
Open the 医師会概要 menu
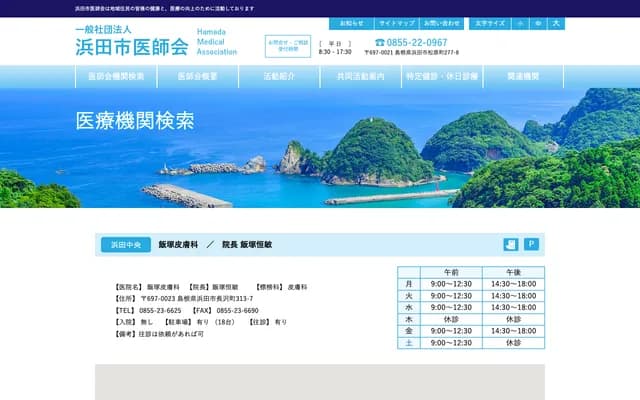[x=198, y=77]
